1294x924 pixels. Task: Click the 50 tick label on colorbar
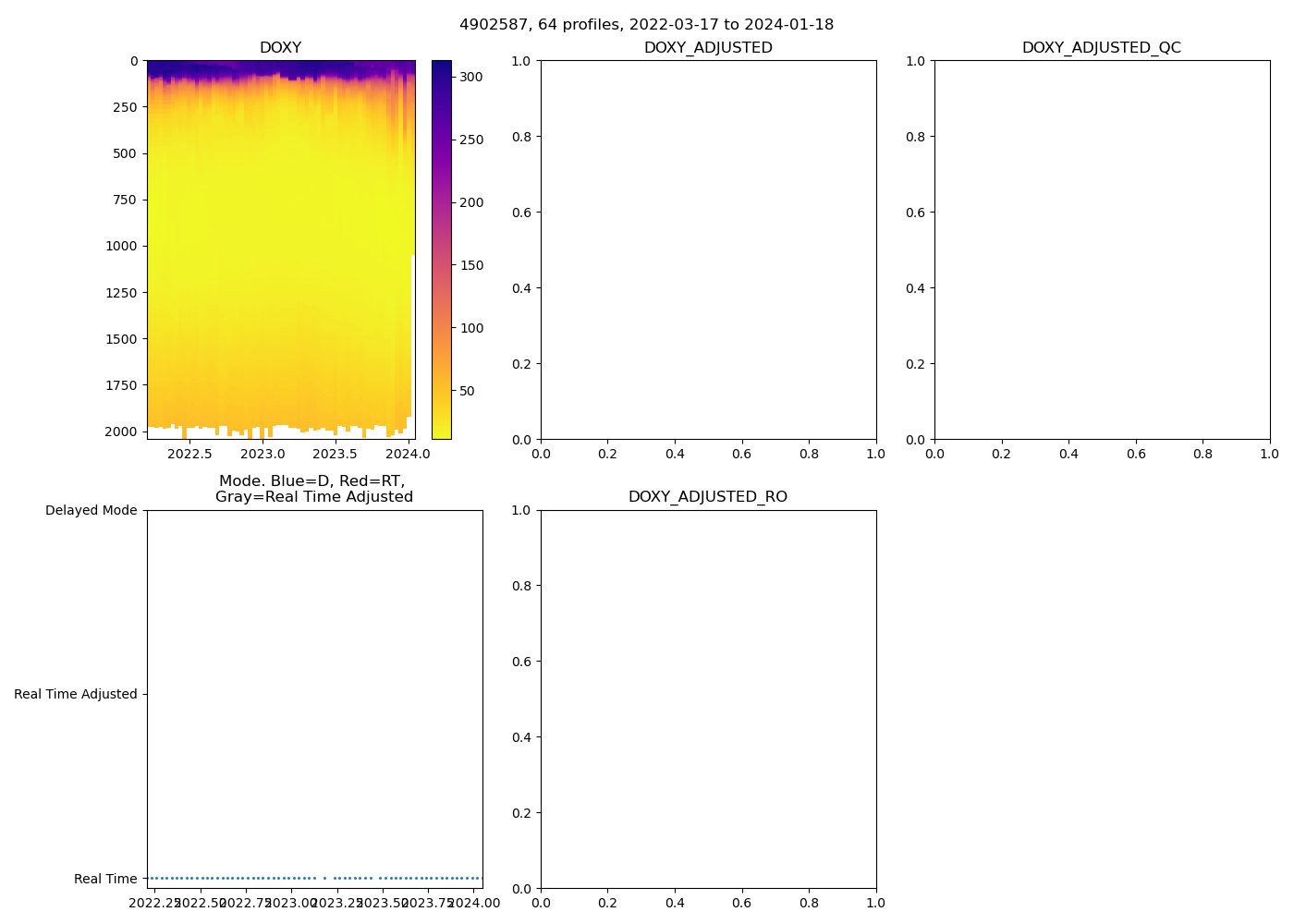[x=468, y=392]
